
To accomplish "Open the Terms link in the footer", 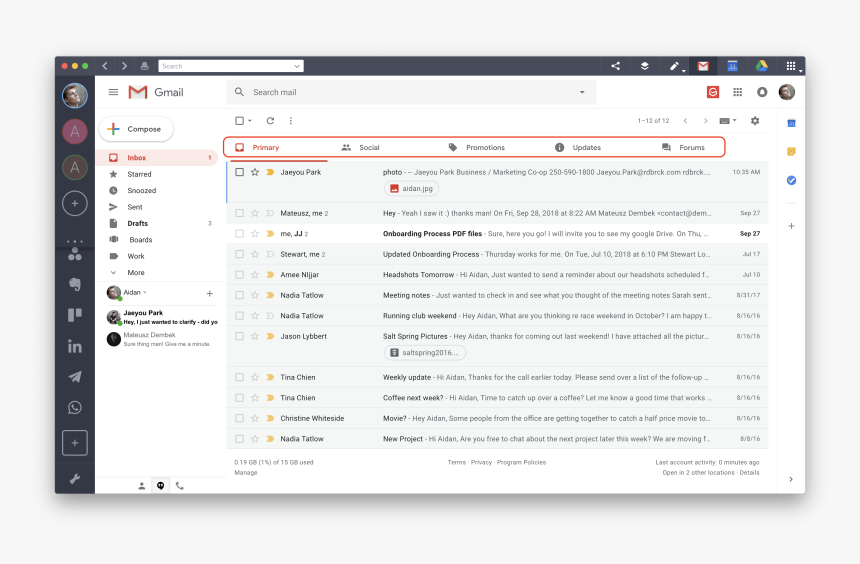I will pos(456,463).
